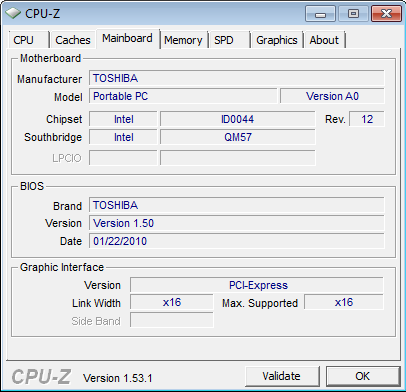Maximize the CPU-Z window
This screenshot has height=392, width=406.
(353, 14)
